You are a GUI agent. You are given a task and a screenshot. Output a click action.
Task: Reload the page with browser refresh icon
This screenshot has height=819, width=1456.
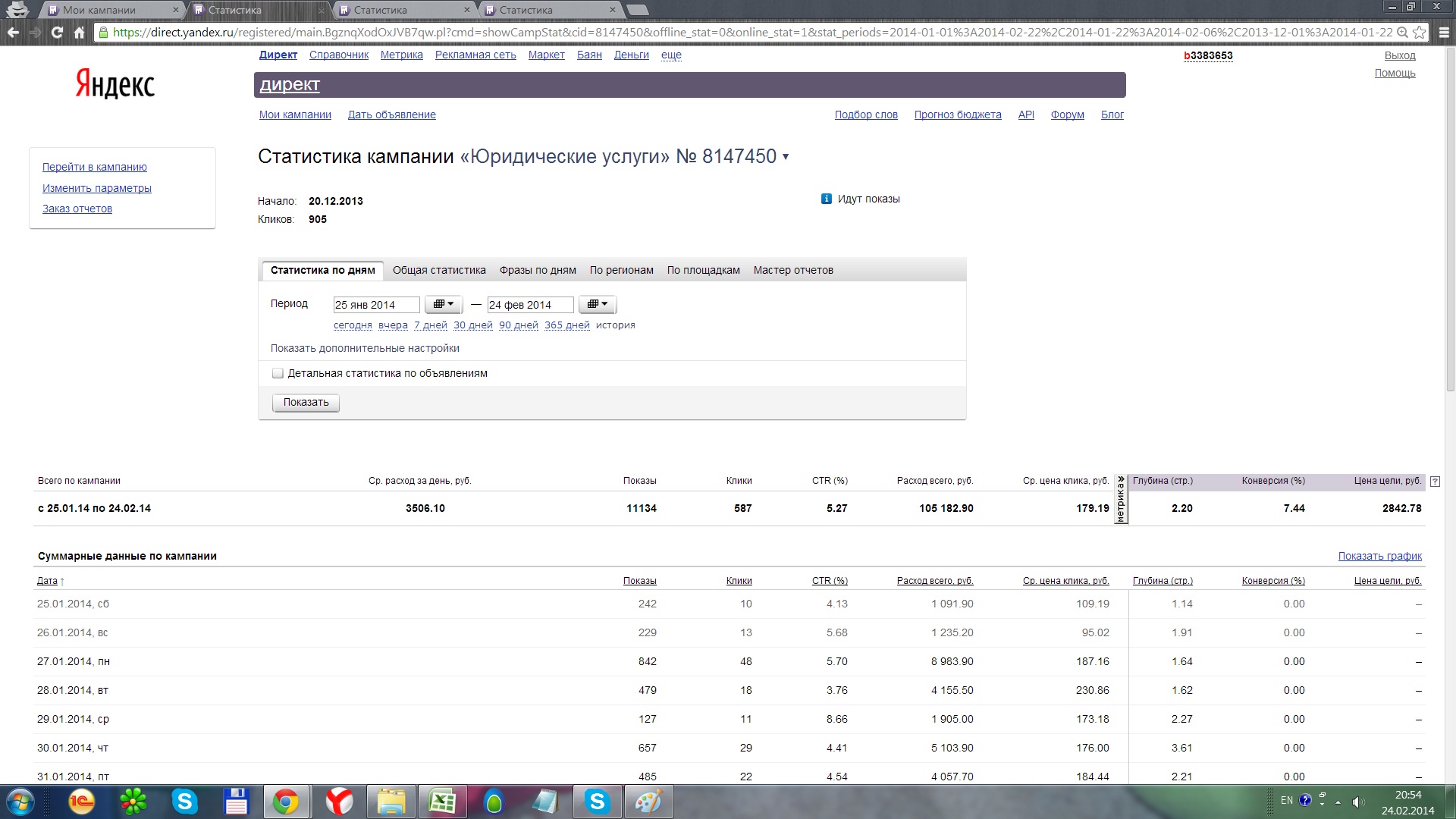57,33
